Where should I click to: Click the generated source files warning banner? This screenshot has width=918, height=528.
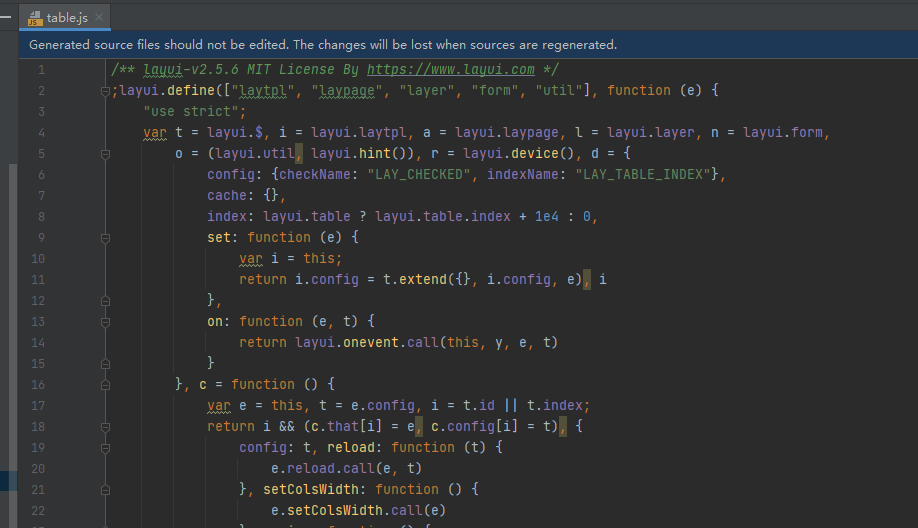pyautogui.click(x=468, y=44)
